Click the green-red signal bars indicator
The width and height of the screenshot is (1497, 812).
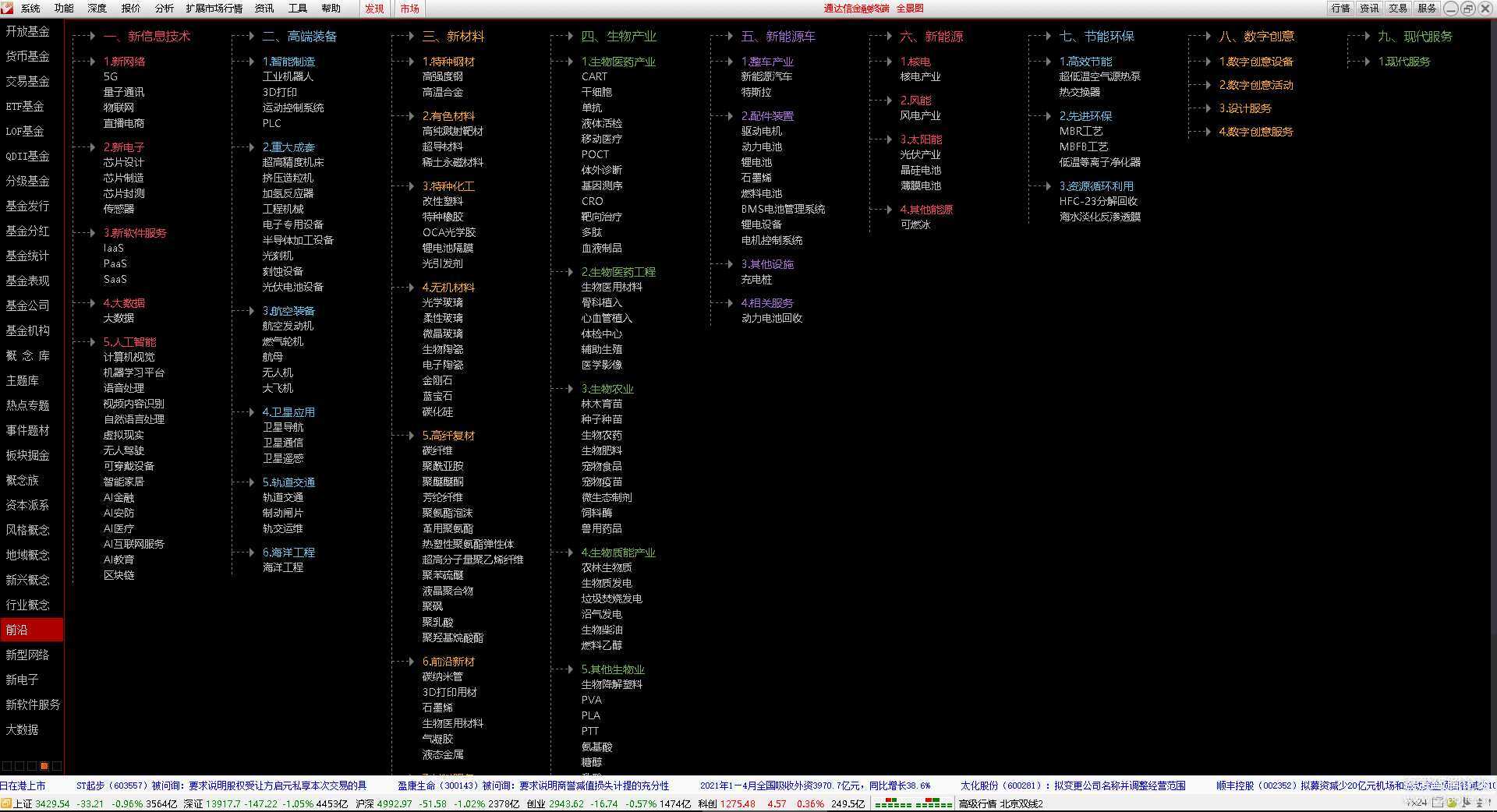(913, 803)
